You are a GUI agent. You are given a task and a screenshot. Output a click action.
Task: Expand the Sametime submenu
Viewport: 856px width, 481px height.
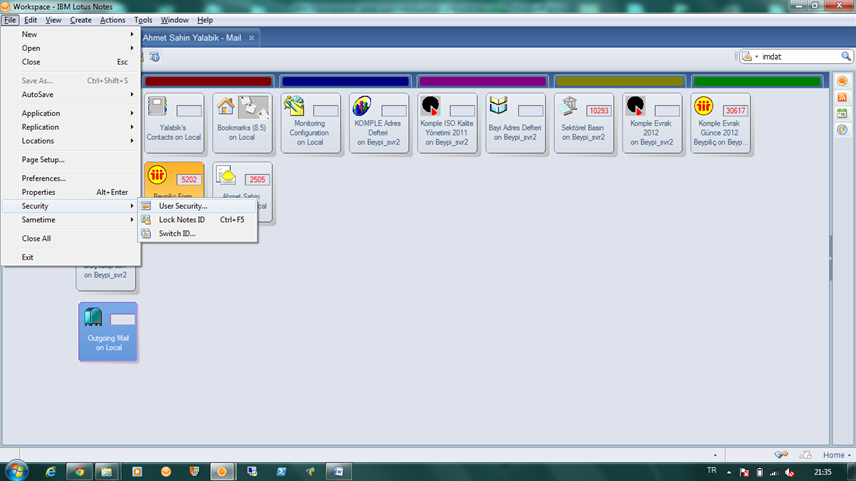click(x=71, y=219)
